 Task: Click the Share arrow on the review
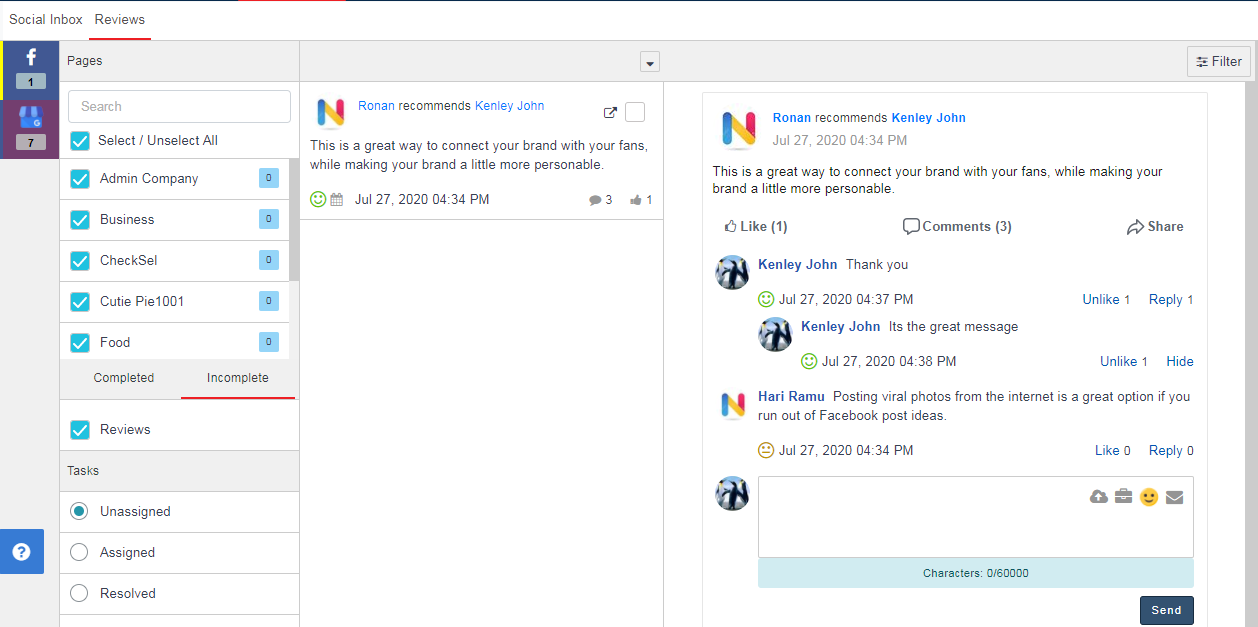(x=1154, y=227)
